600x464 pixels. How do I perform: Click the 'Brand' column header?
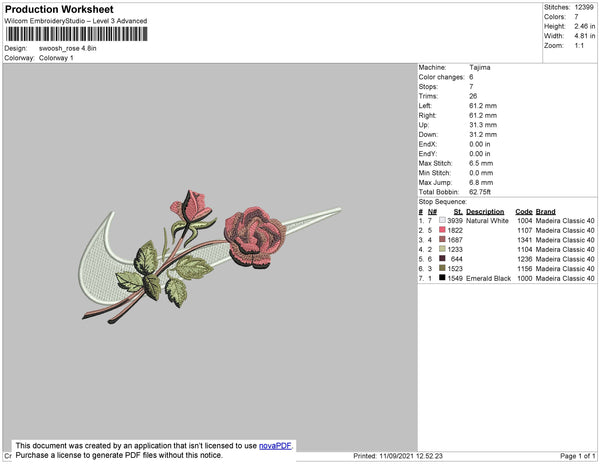pos(546,212)
